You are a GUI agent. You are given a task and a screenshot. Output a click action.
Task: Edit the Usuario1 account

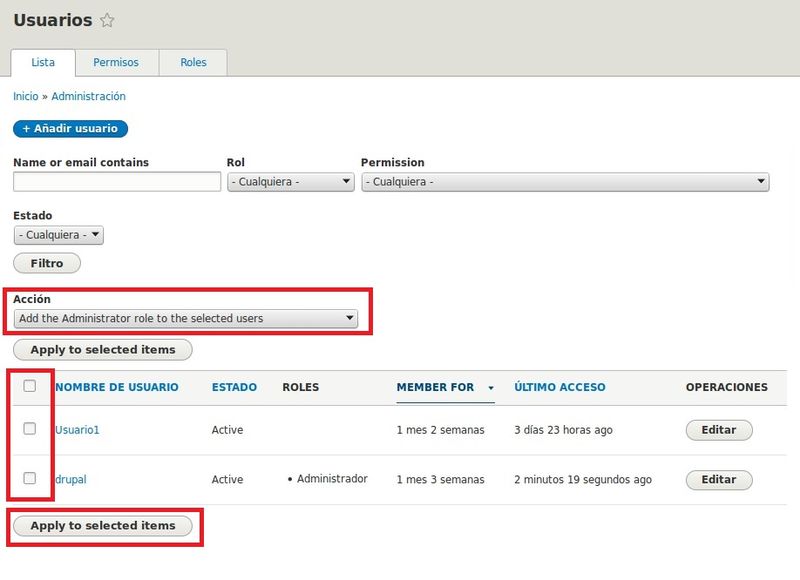[719, 430]
